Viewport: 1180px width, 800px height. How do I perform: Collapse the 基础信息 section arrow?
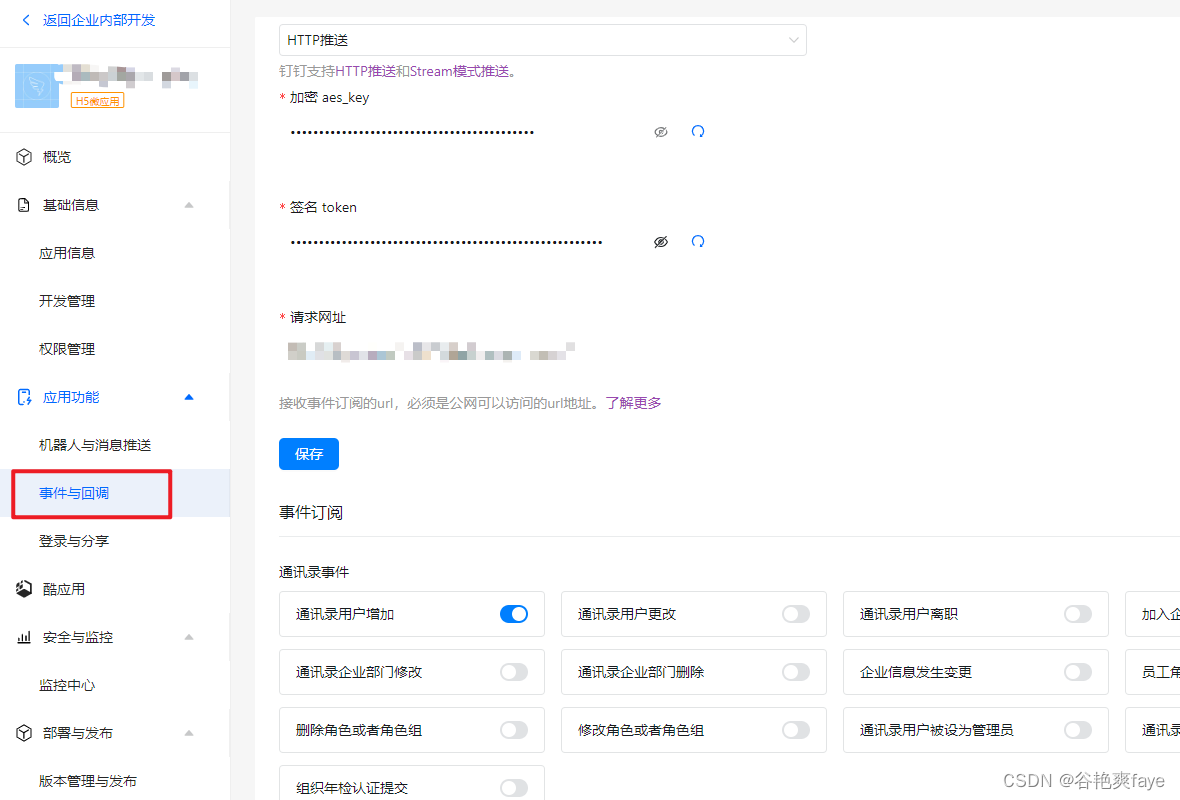coord(189,205)
